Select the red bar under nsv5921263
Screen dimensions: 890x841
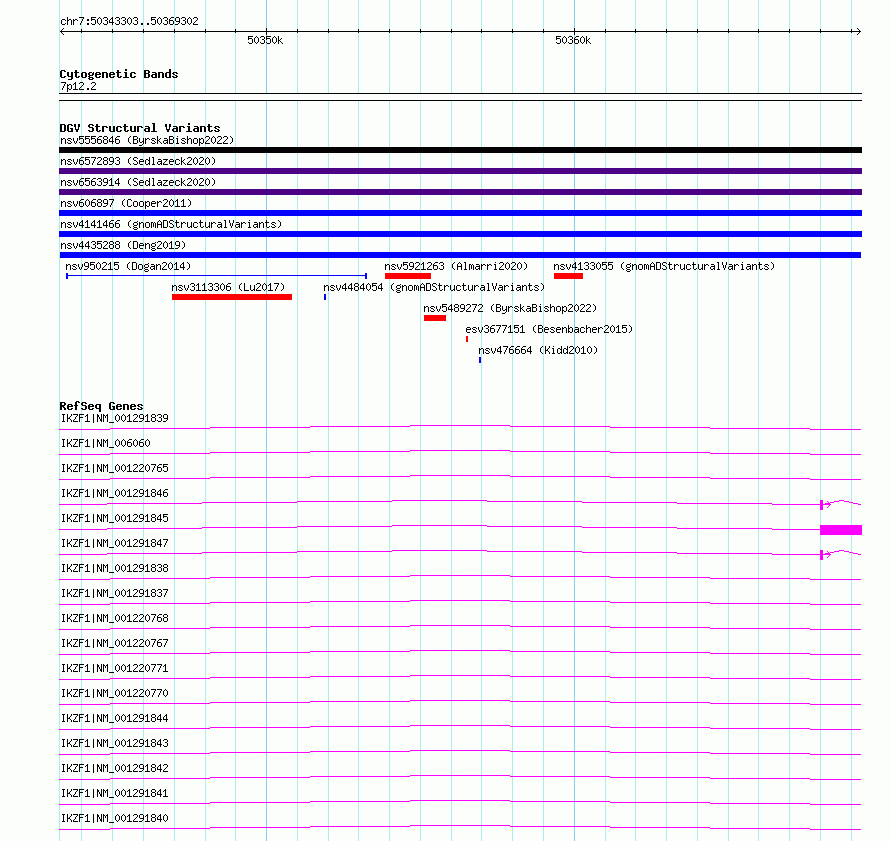coord(408,276)
